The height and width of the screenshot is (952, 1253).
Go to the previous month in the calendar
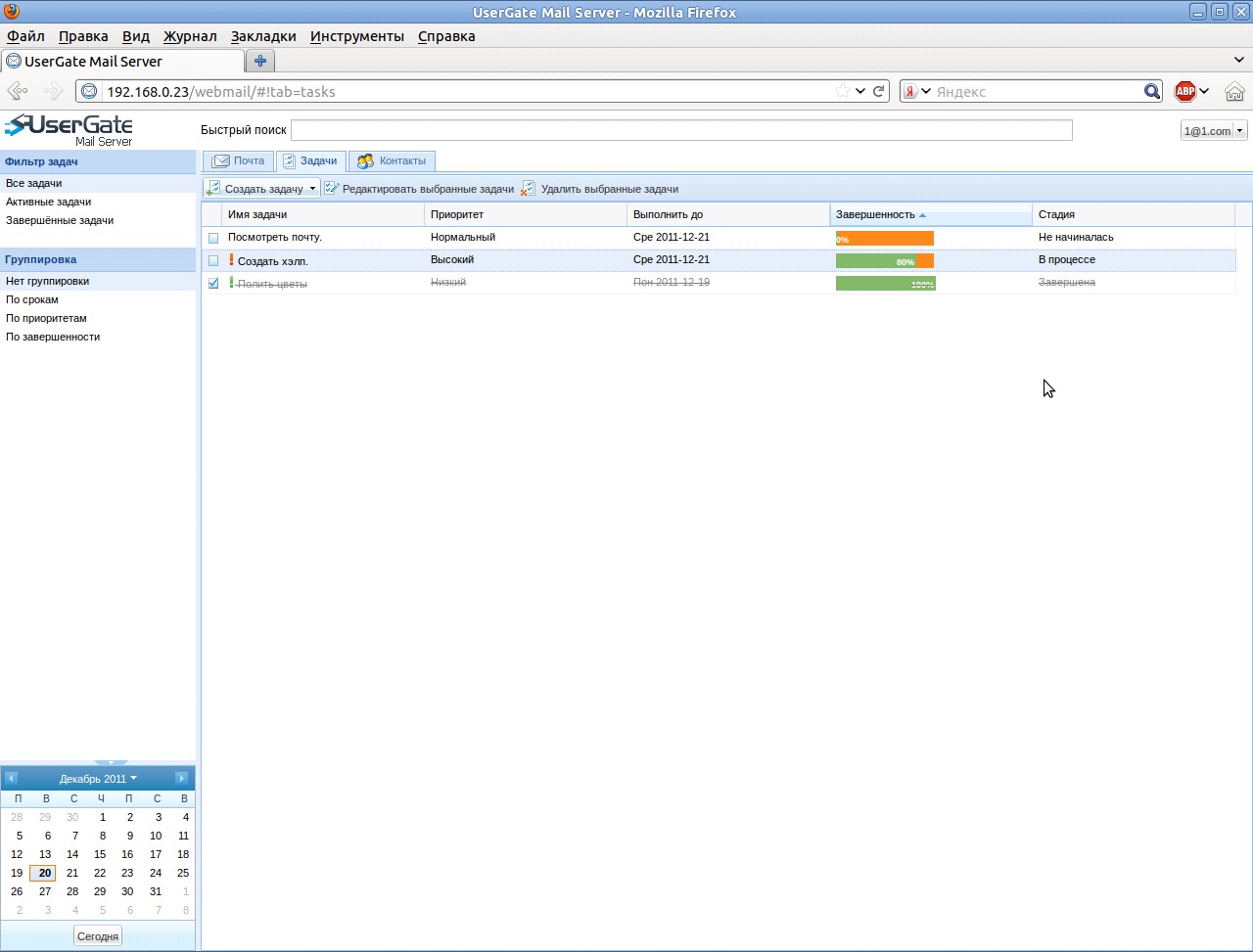[x=11, y=779]
